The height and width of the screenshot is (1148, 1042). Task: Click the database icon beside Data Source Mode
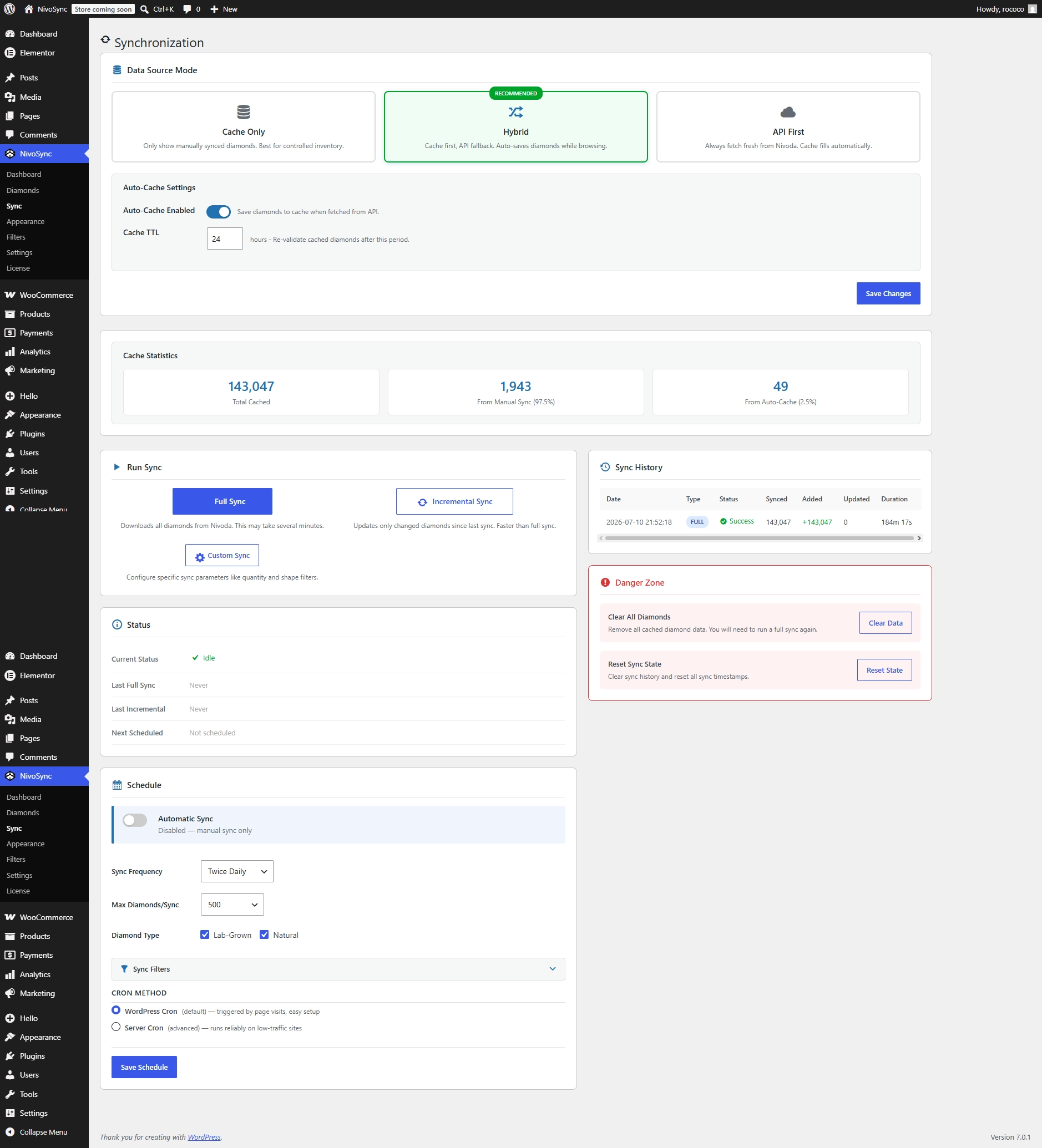pyautogui.click(x=118, y=70)
